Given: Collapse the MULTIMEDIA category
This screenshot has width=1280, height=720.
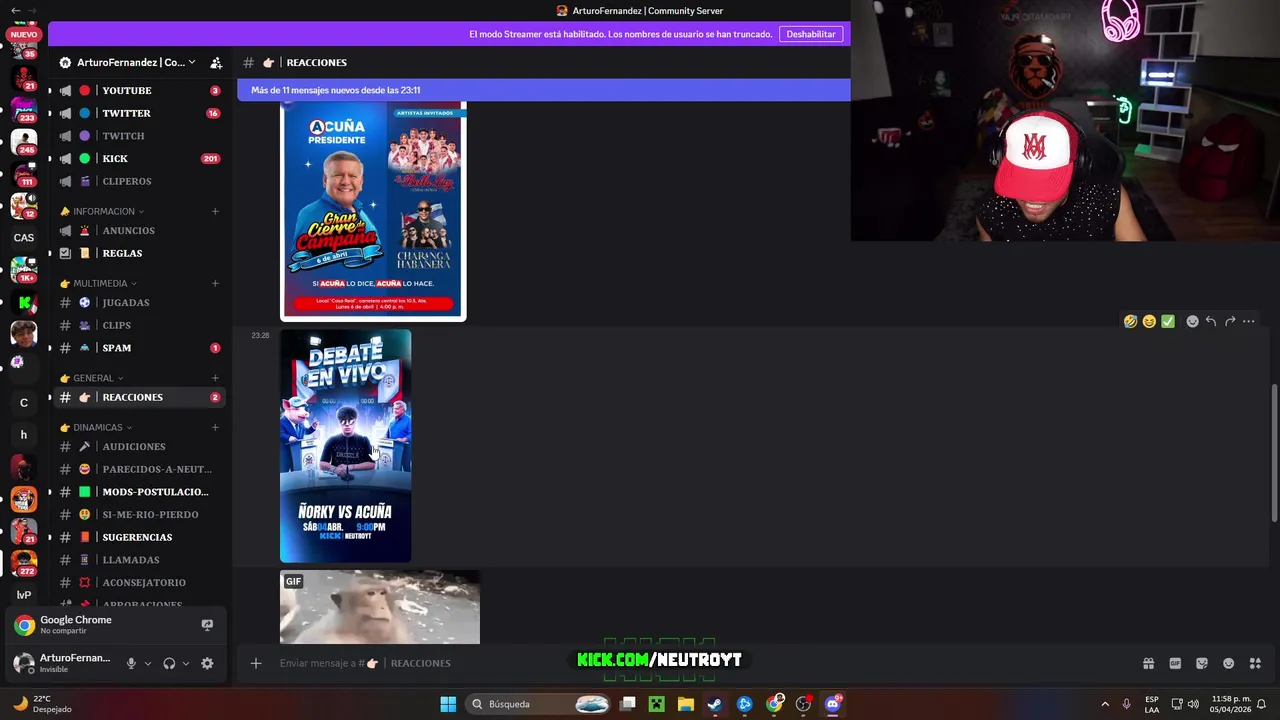Looking at the screenshot, I should (99, 283).
